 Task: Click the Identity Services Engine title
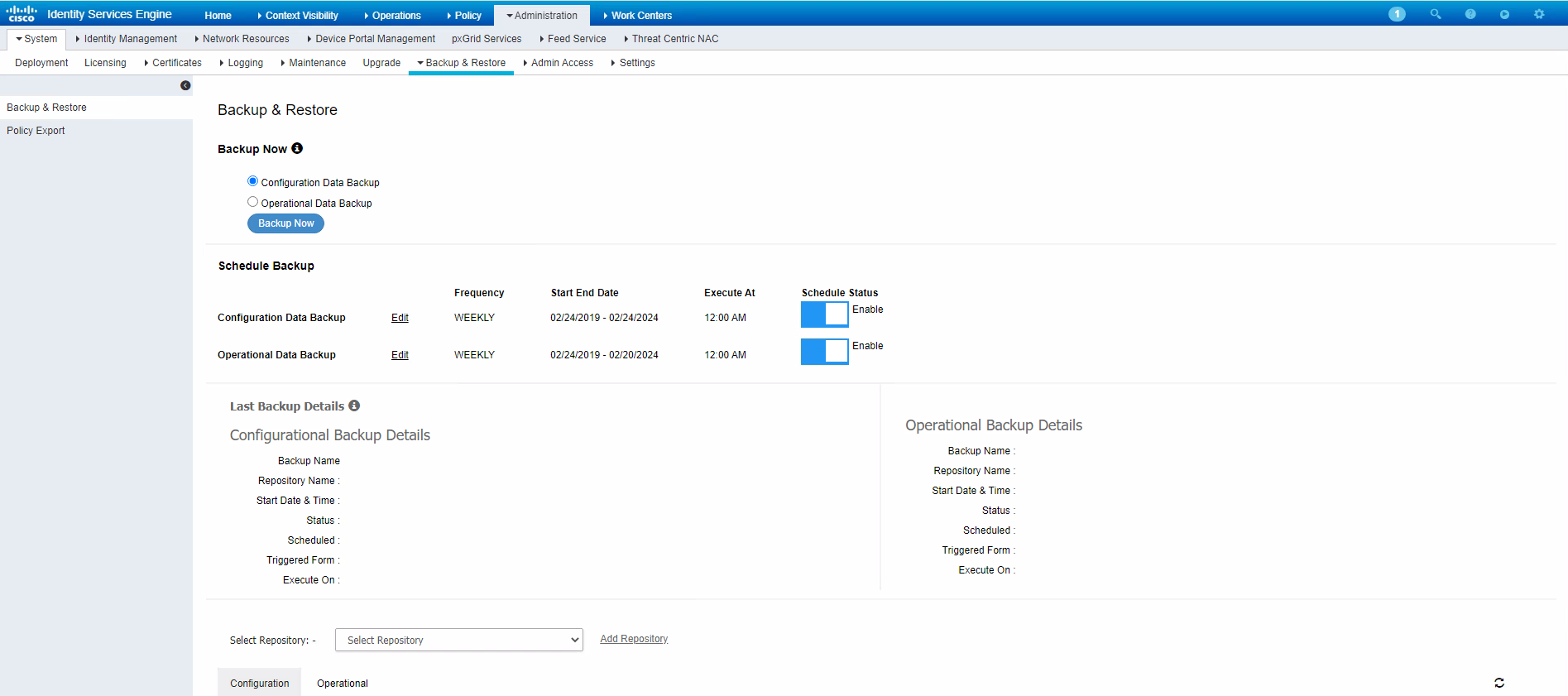109,14
